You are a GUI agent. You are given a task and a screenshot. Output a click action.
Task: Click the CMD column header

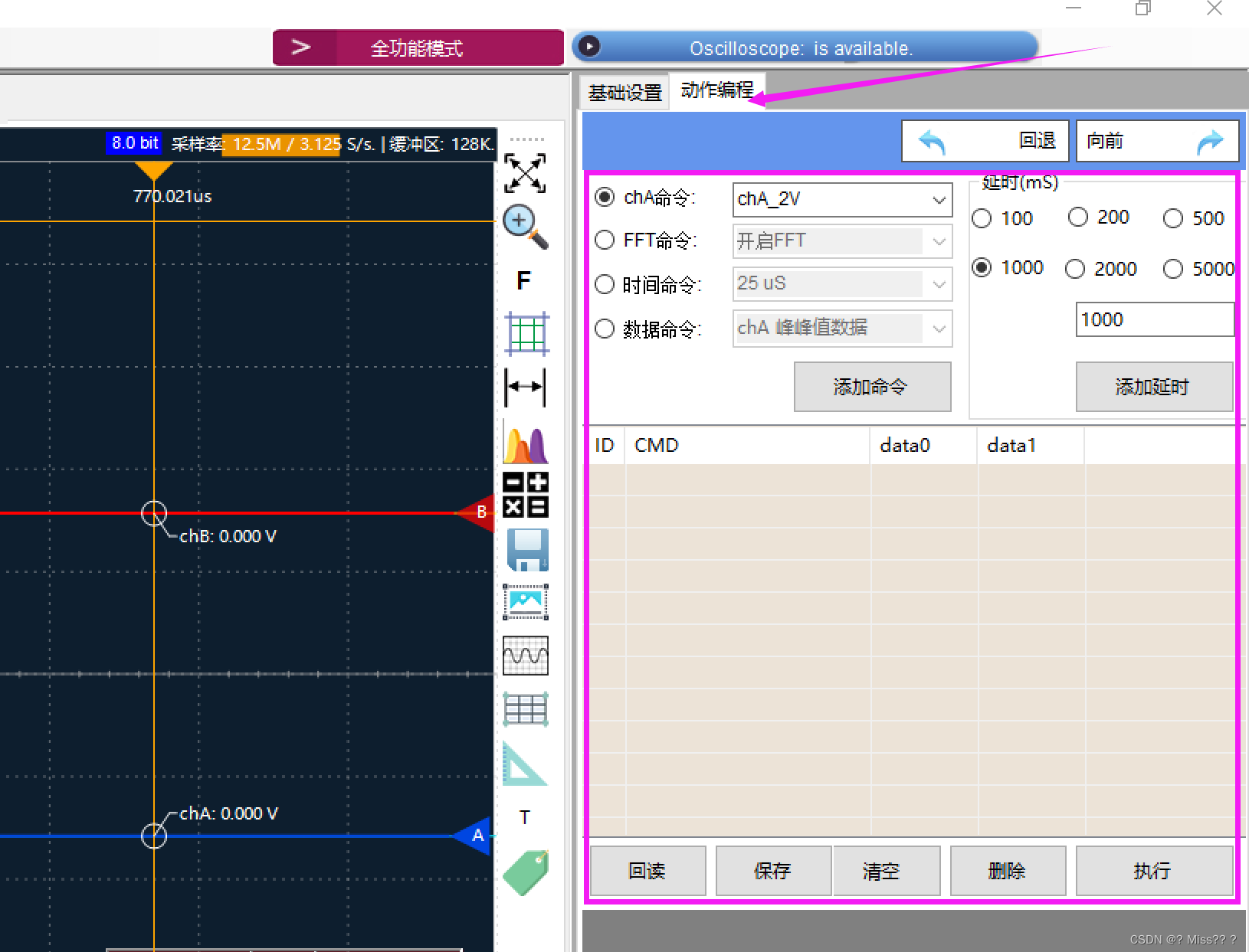coord(748,445)
